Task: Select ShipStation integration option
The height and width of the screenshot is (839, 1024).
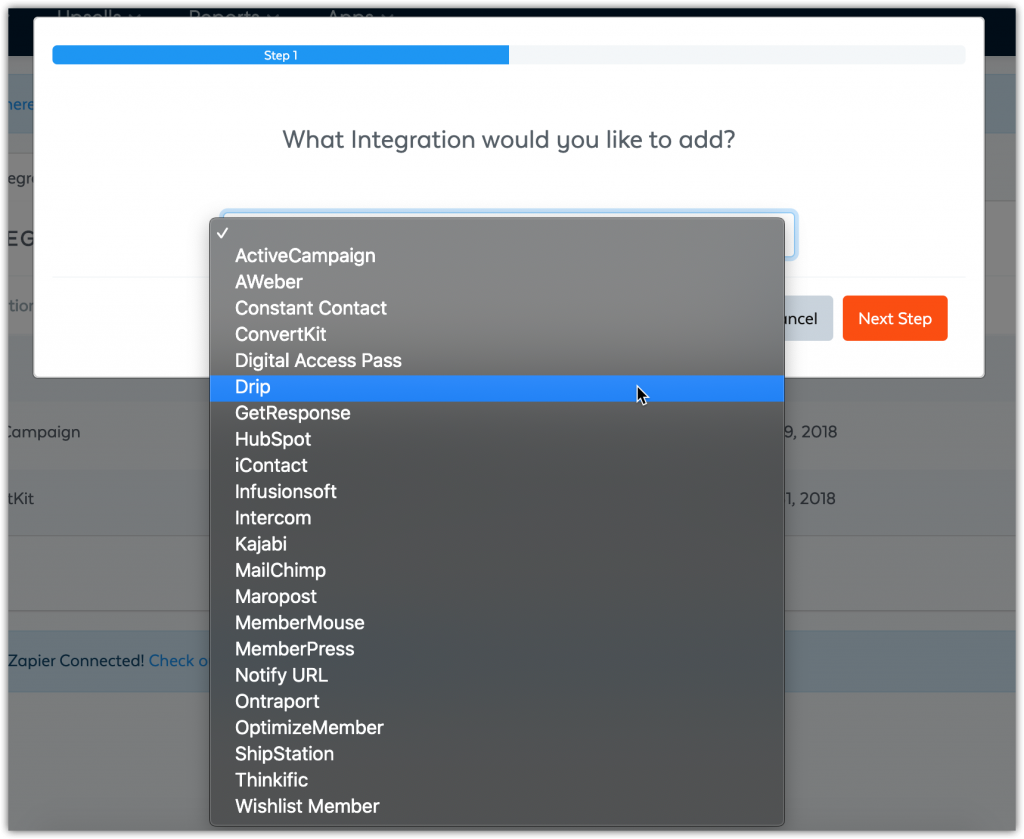Action: (x=284, y=754)
